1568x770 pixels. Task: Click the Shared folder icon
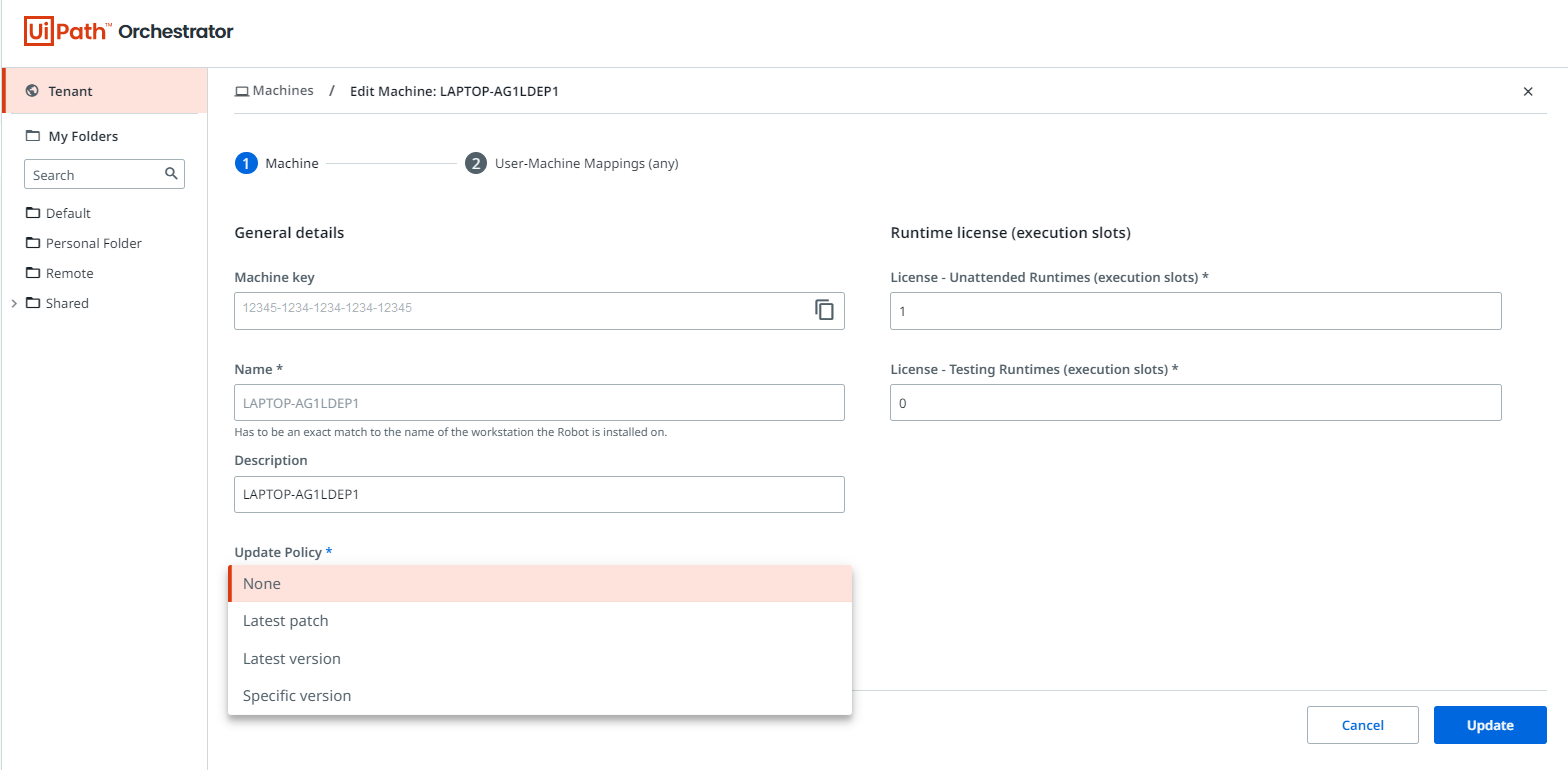pos(33,303)
